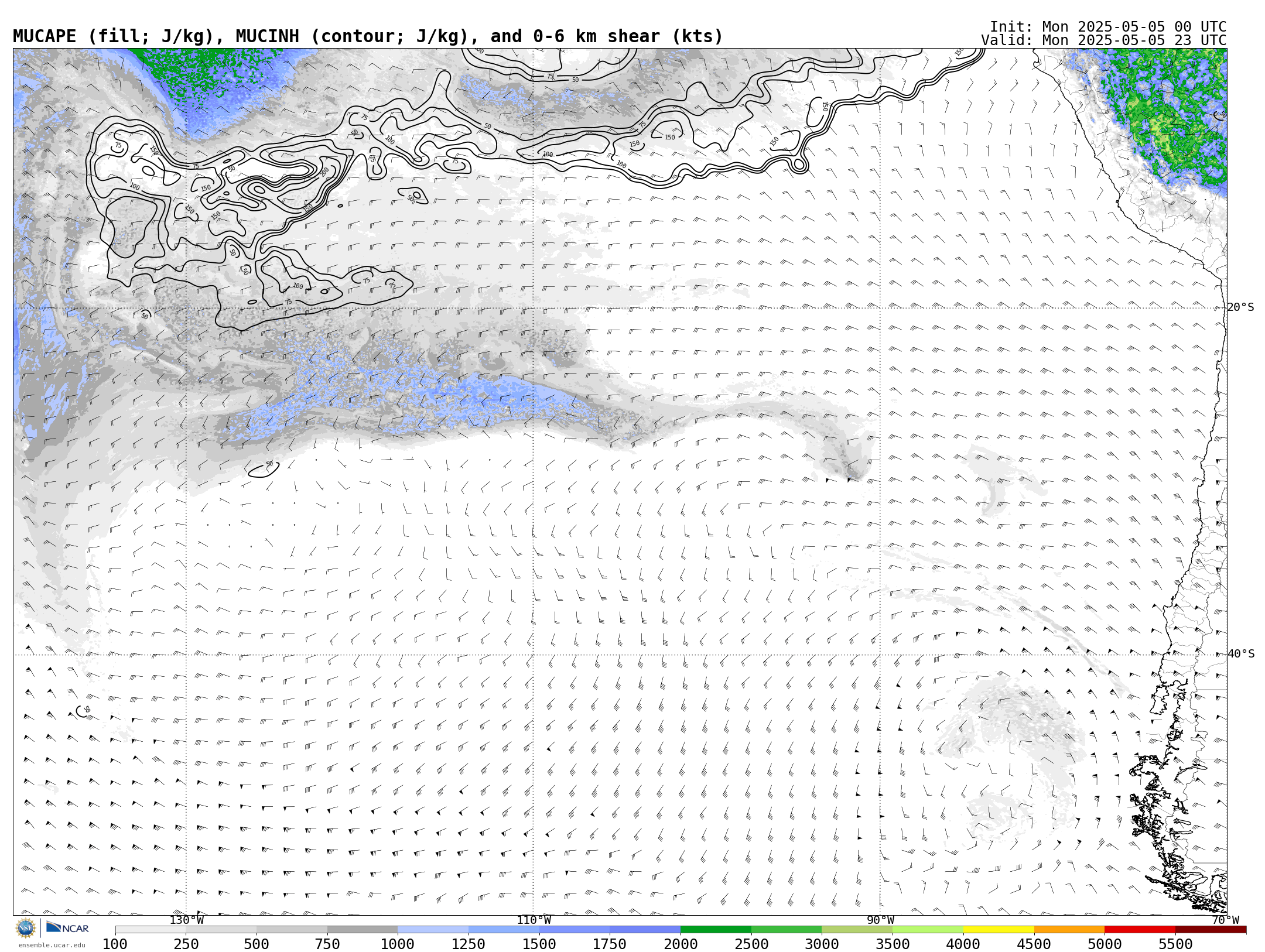This screenshot has width=1265, height=952.
Task: Click the 4000 colorbar label
Action: (963, 944)
